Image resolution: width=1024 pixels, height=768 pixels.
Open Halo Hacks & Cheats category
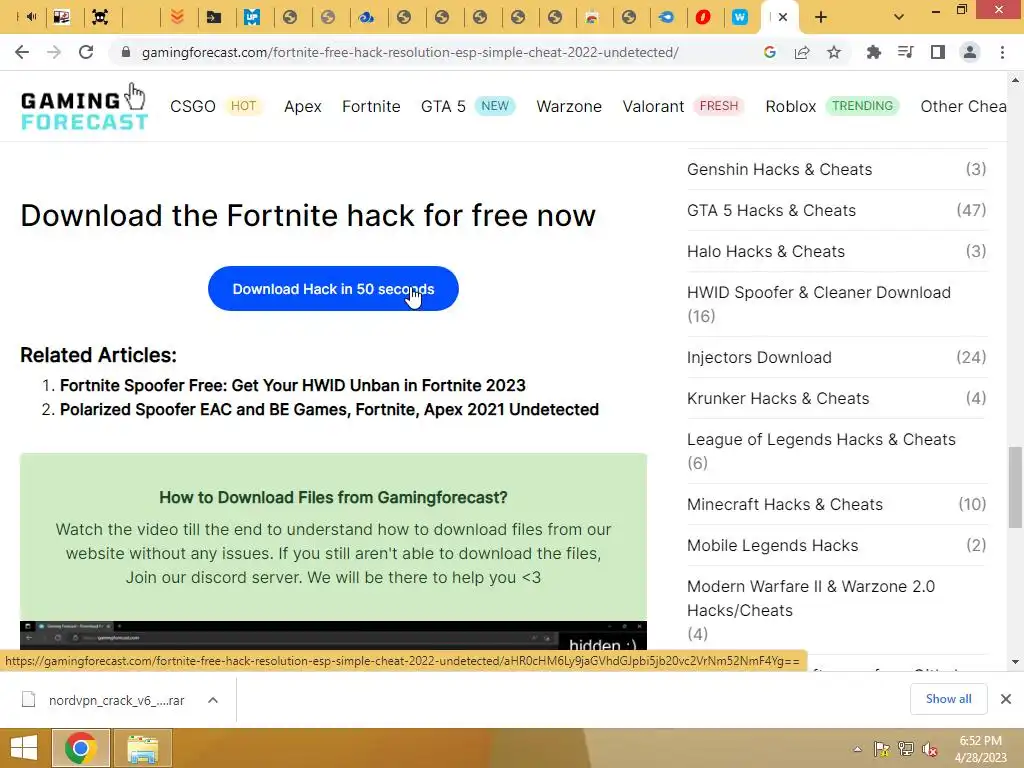coord(765,251)
